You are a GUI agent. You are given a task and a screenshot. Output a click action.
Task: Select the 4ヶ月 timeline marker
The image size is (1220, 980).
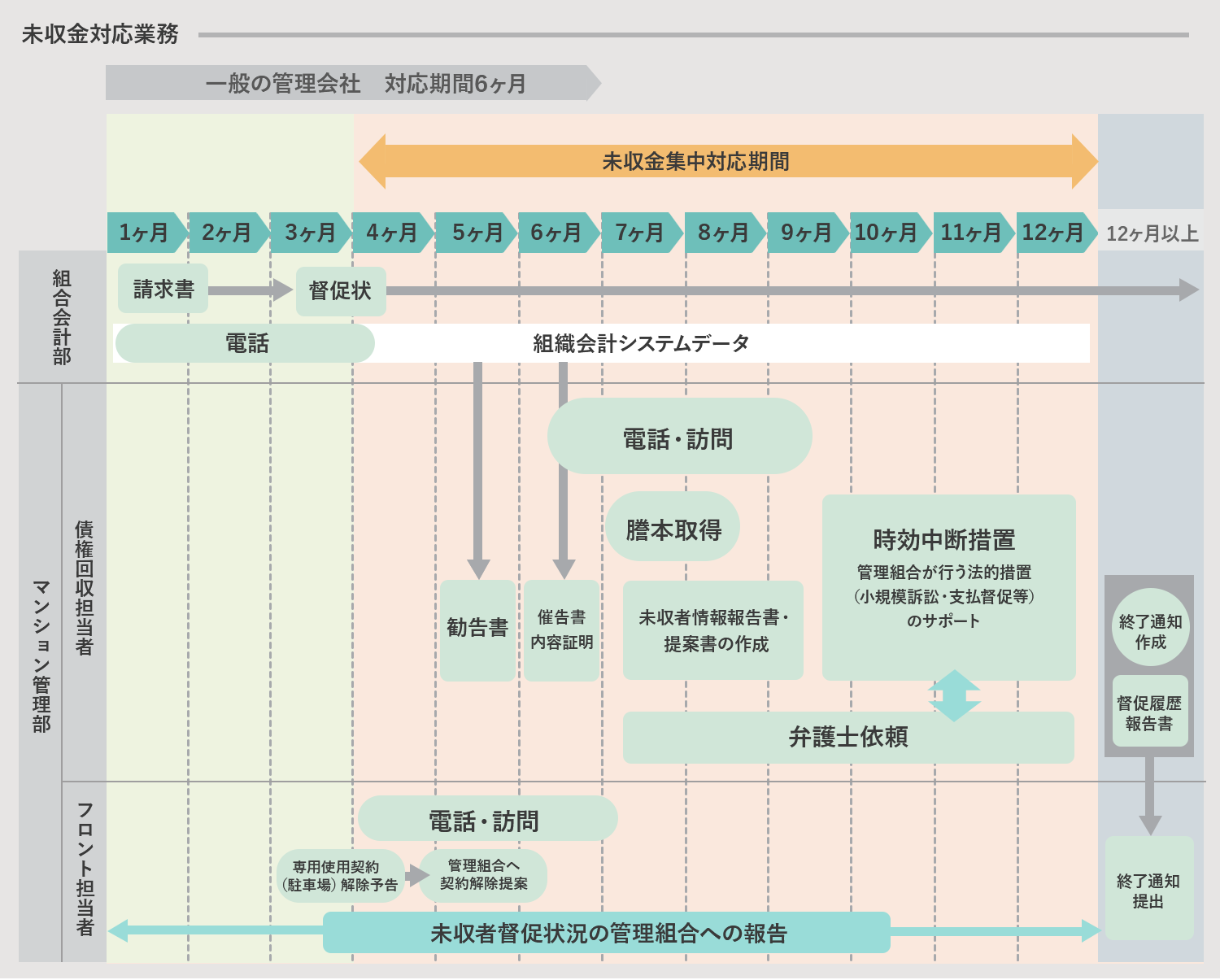[x=391, y=233]
